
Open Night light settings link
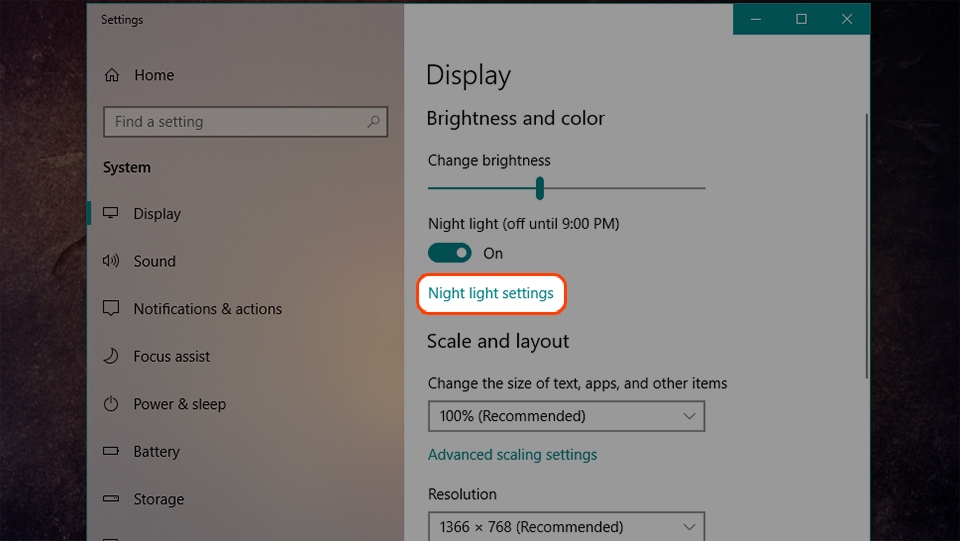coord(490,293)
